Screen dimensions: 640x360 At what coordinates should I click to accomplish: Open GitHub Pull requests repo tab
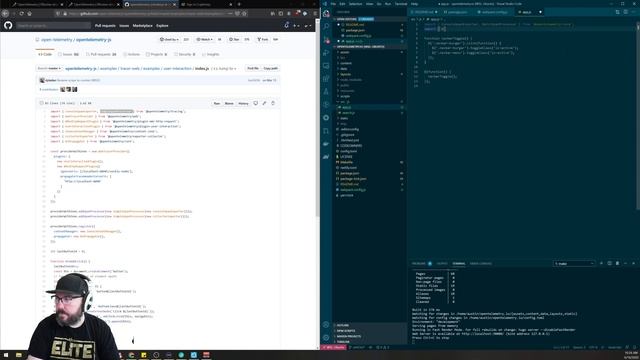[101, 54]
